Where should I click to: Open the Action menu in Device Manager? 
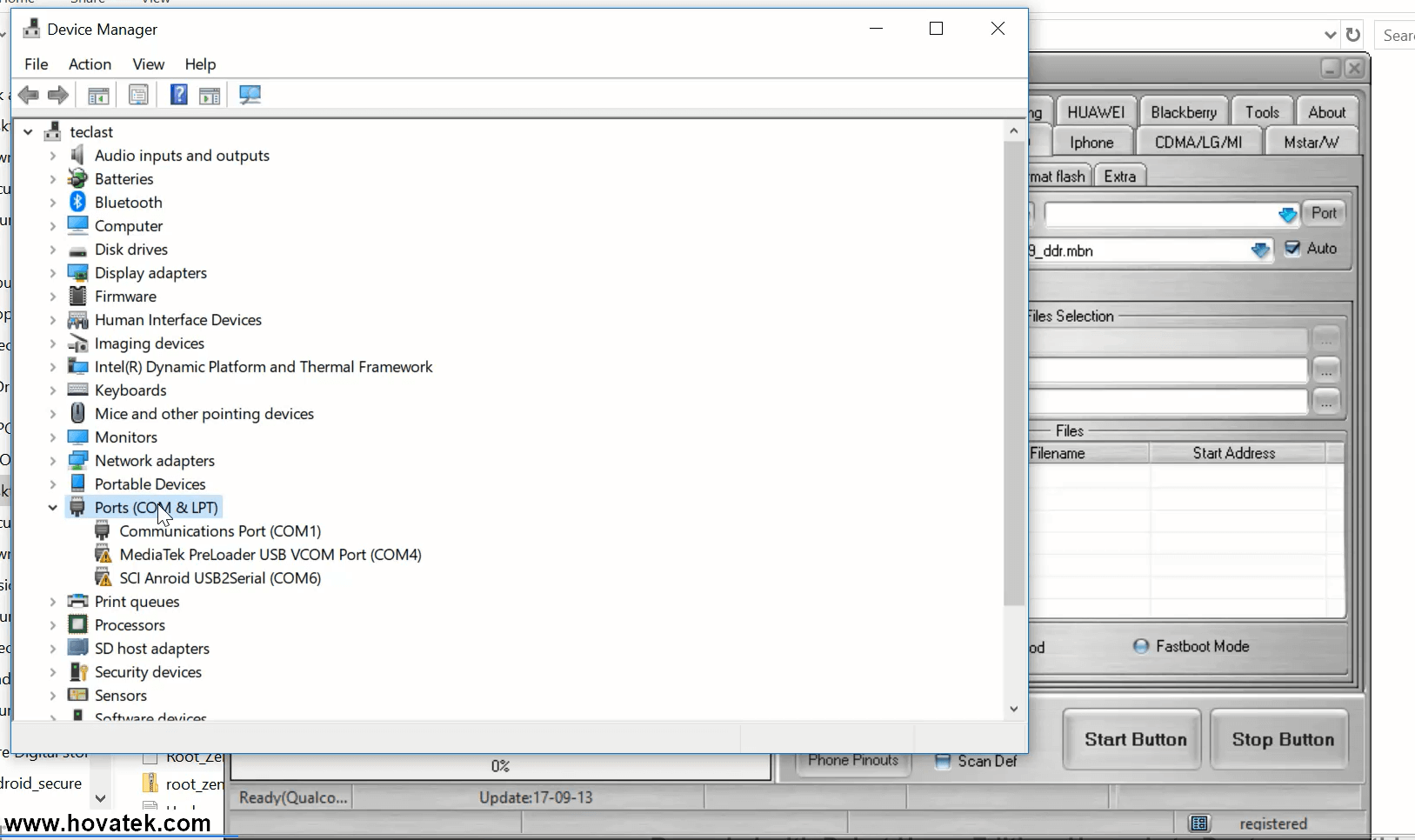tap(90, 63)
